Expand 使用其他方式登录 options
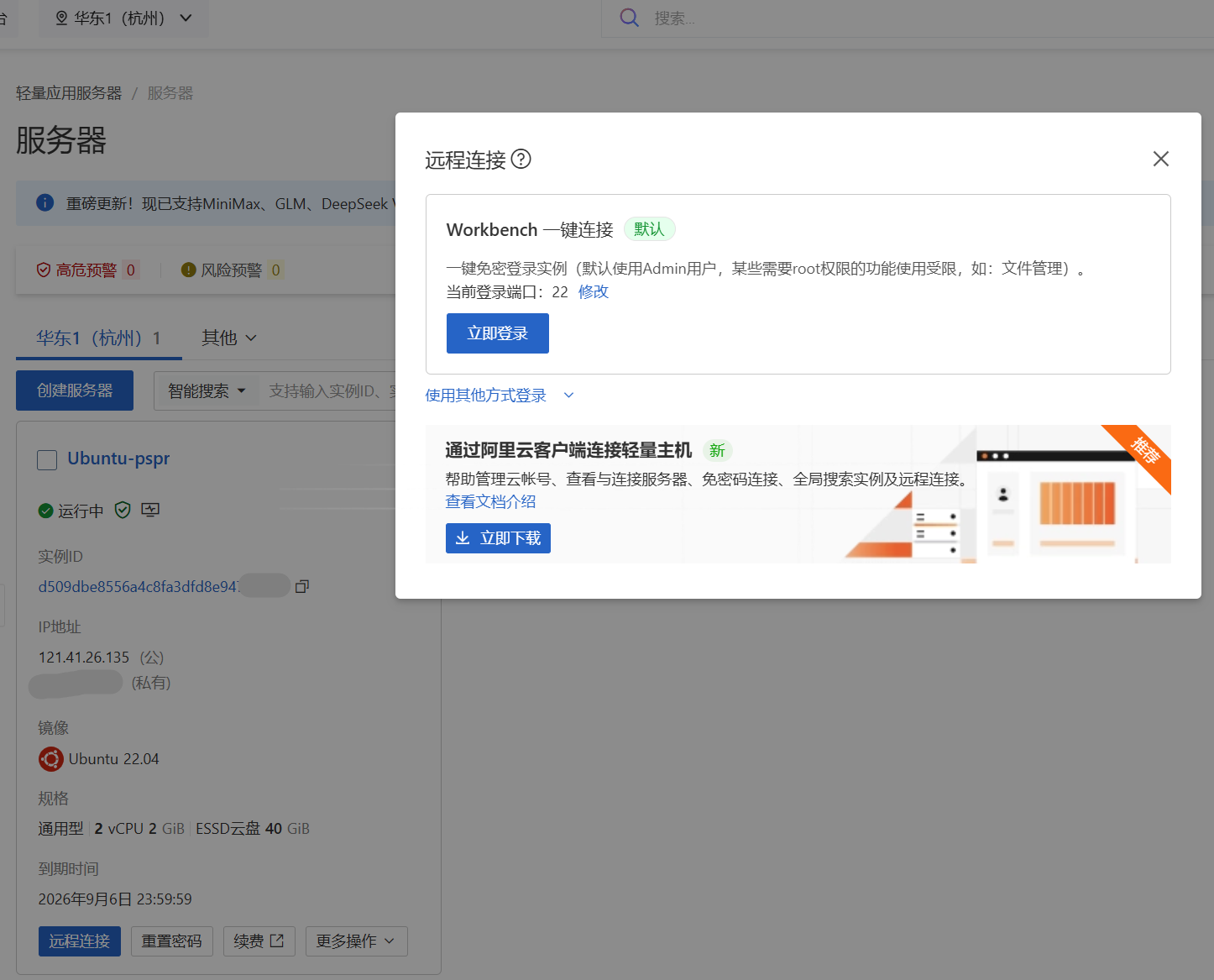1214x980 pixels. click(485, 395)
